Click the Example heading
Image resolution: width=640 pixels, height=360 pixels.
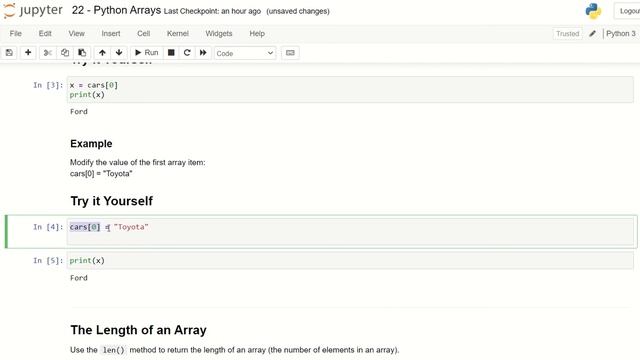coord(91,144)
